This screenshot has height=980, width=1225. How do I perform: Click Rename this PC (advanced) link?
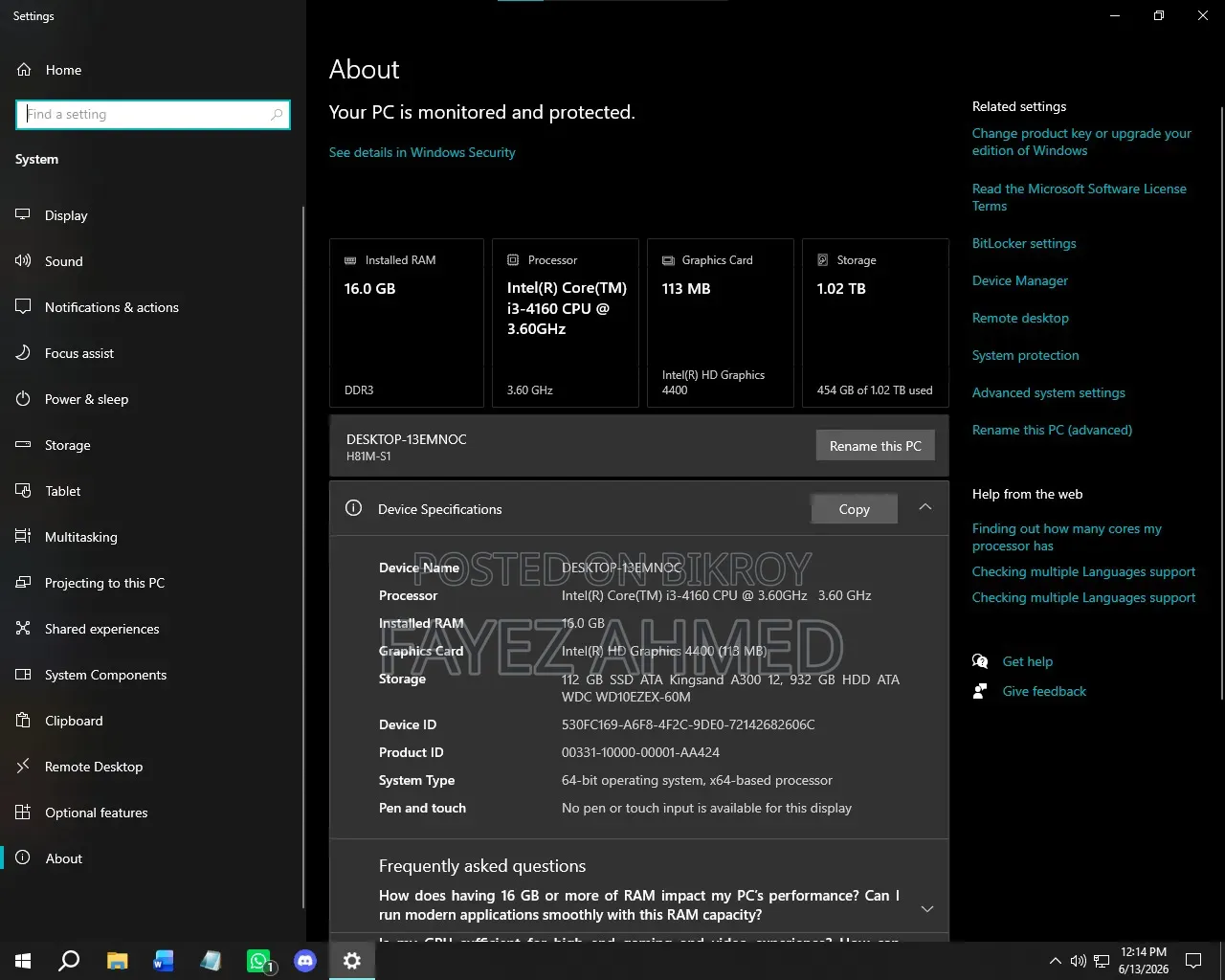click(x=1052, y=430)
